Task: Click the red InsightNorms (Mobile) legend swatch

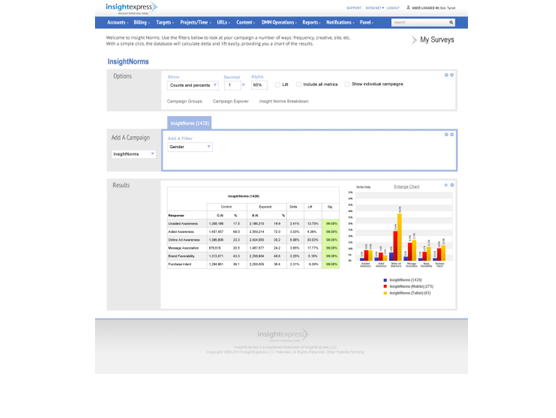Action: 385,286
